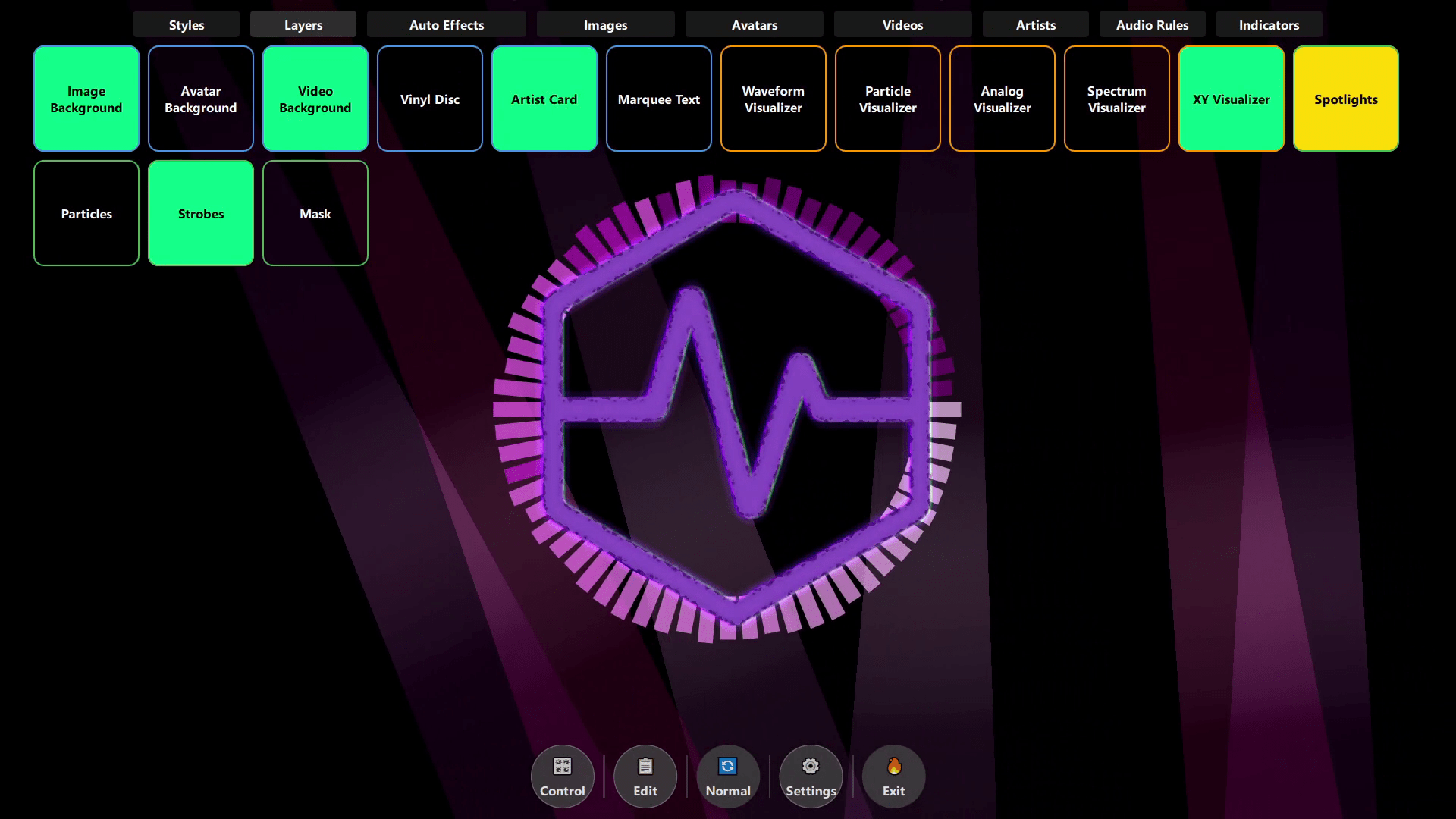Viewport: 1456px width, 819px height.
Task: Click the Mask layer tile
Action: [315, 214]
